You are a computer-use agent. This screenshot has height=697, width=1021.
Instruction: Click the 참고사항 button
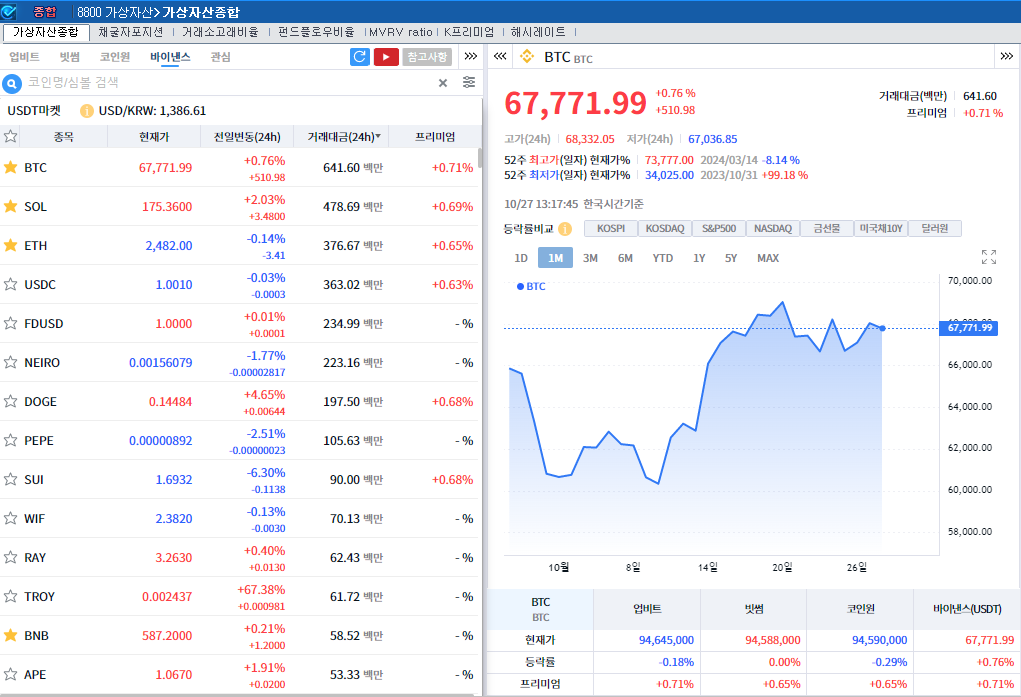(428, 57)
